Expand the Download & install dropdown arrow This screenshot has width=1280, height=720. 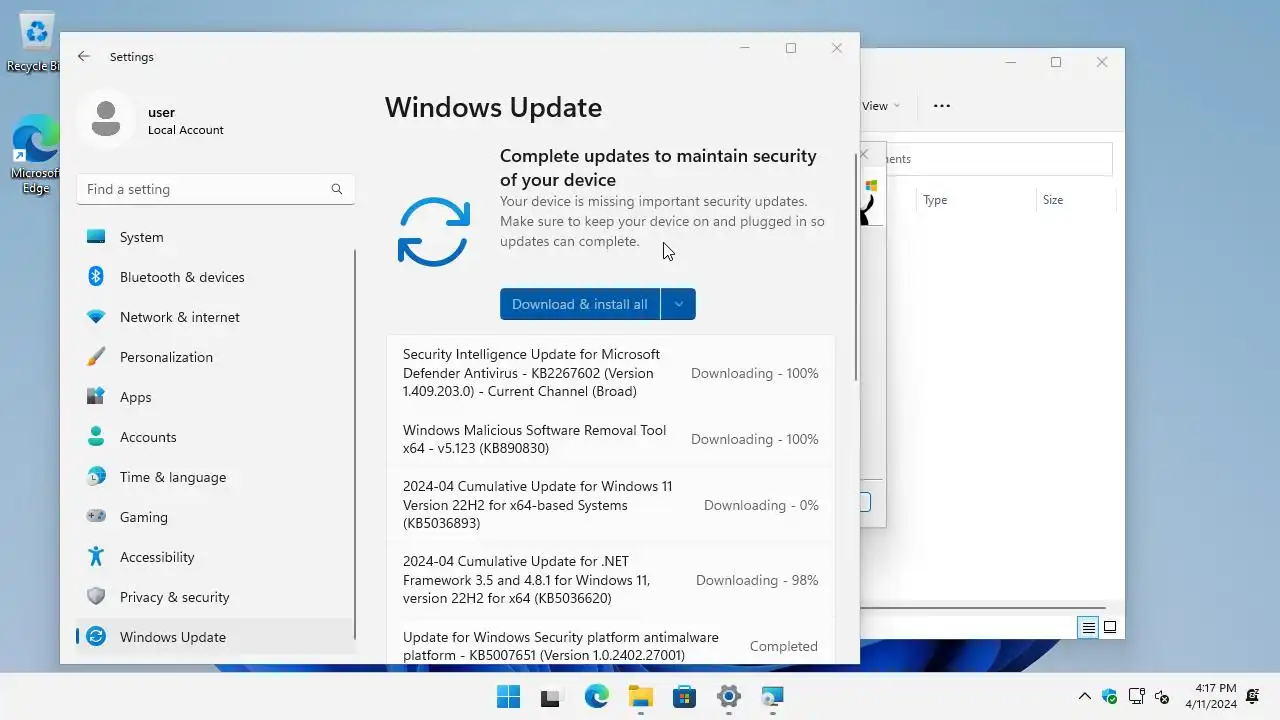(x=678, y=304)
